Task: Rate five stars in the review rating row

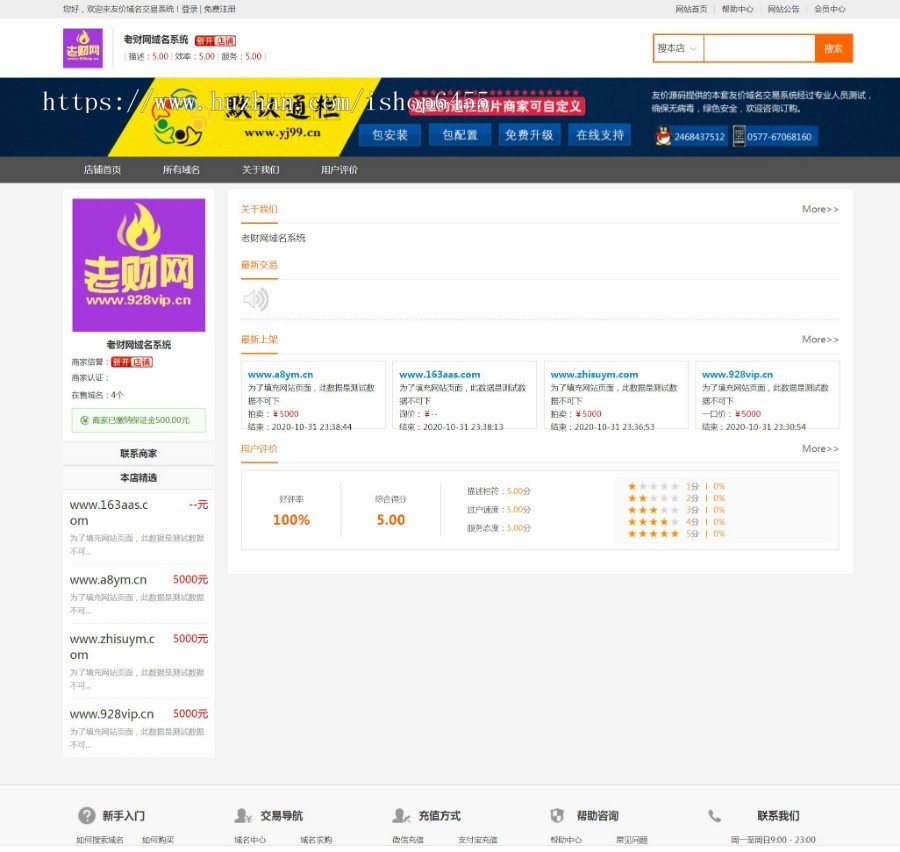Action: click(651, 534)
